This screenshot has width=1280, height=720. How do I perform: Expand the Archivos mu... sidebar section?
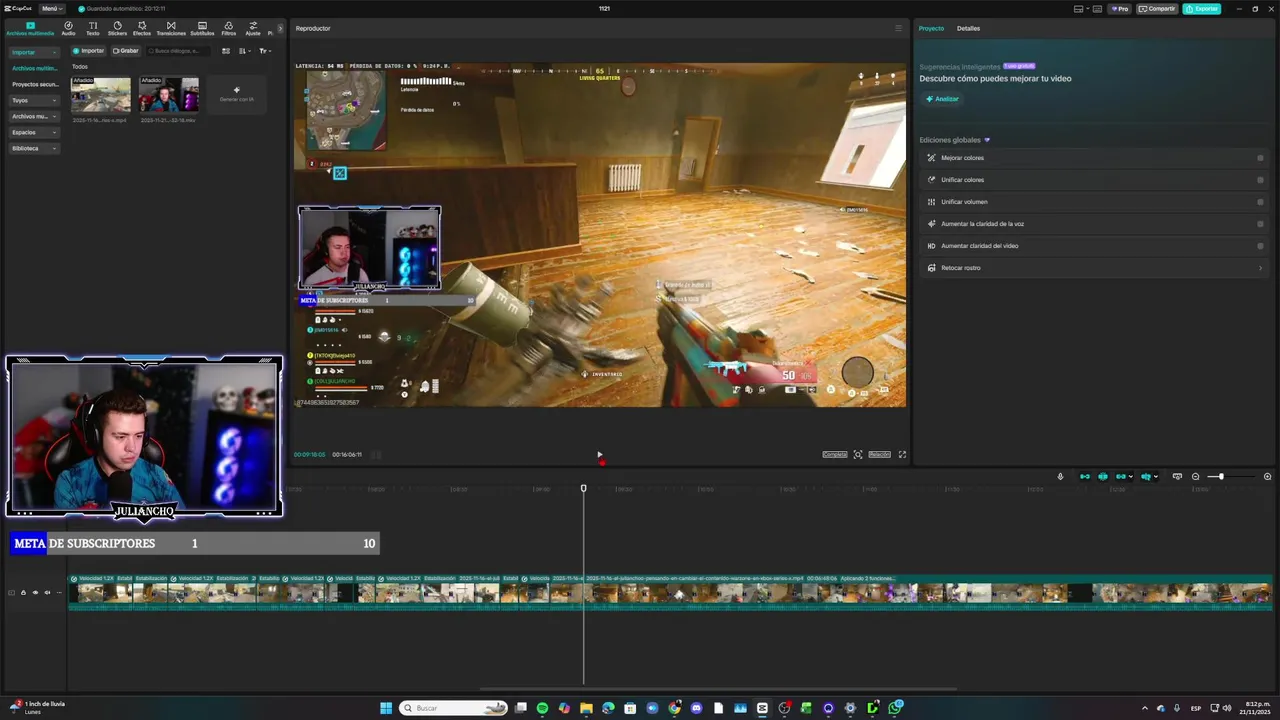(35, 116)
